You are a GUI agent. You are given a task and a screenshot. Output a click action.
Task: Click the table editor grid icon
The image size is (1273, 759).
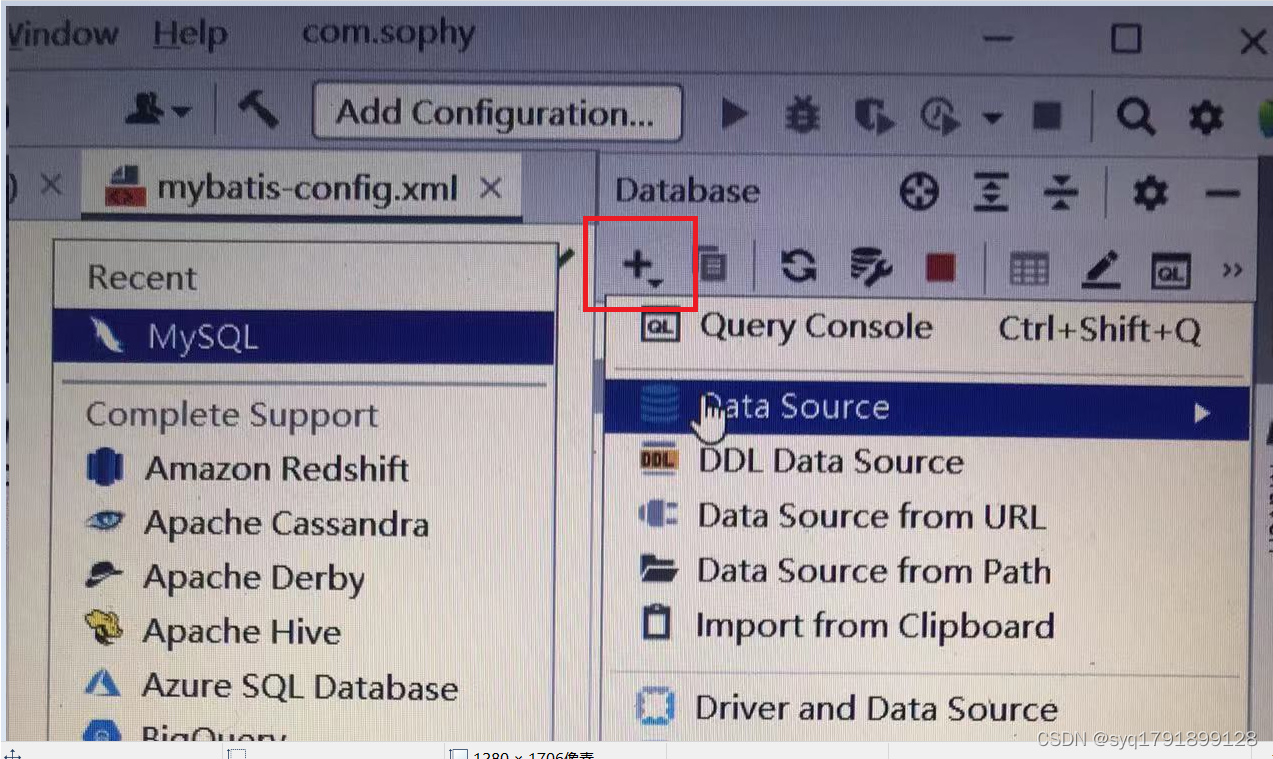pos(1029,269)
